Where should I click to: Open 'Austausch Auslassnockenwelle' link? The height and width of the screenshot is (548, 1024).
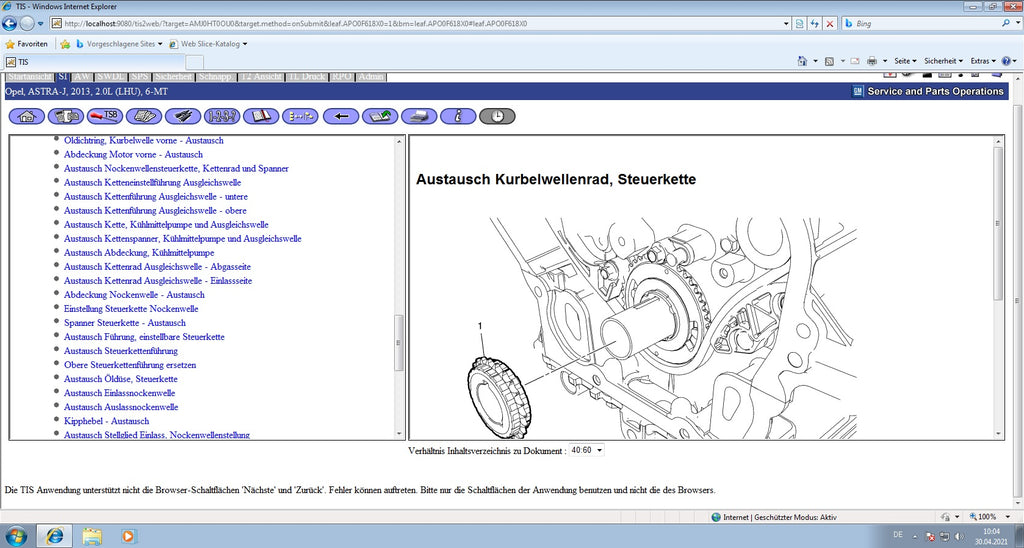point(121,407)
